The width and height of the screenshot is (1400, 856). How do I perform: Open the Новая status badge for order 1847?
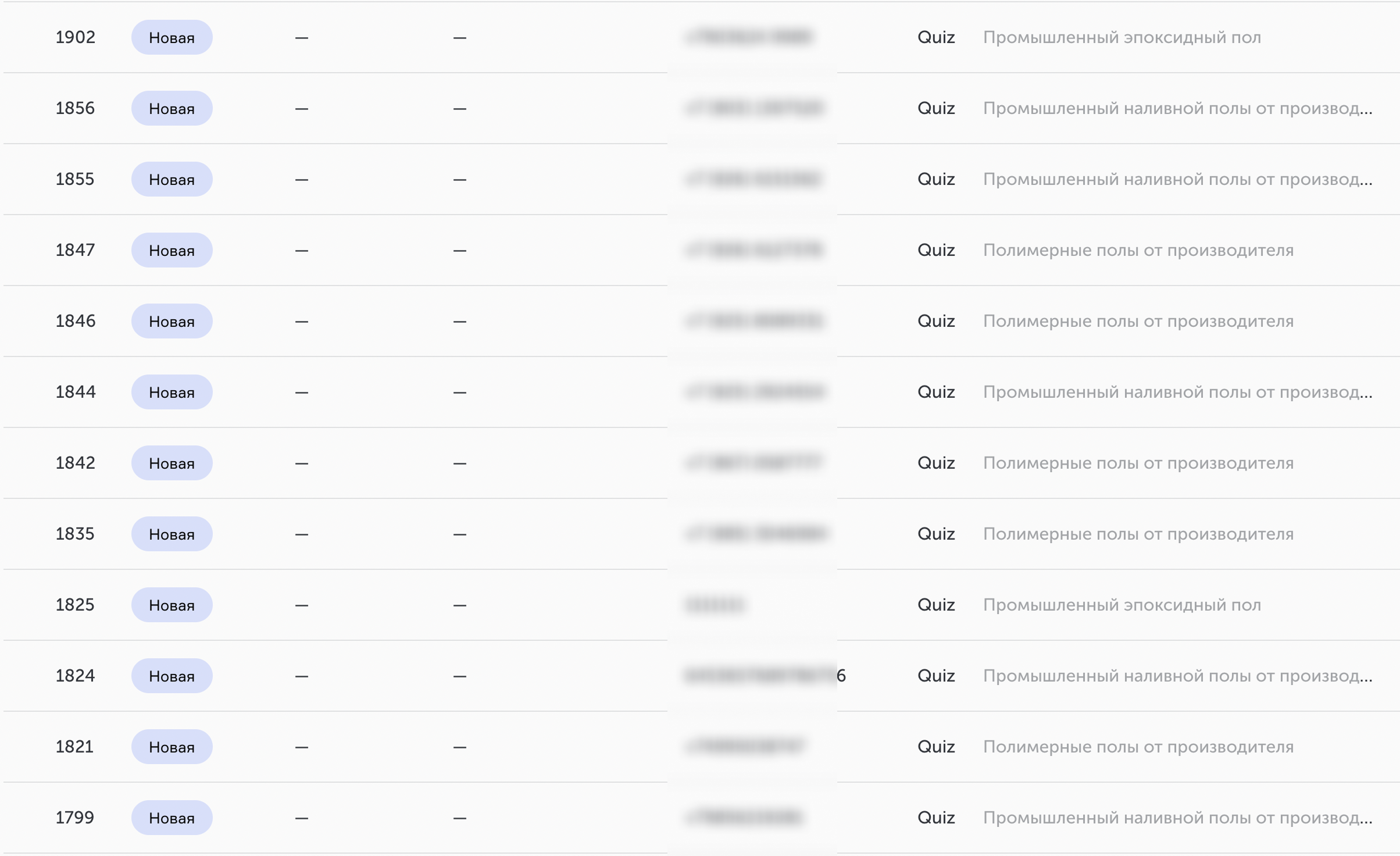(172, 251)
